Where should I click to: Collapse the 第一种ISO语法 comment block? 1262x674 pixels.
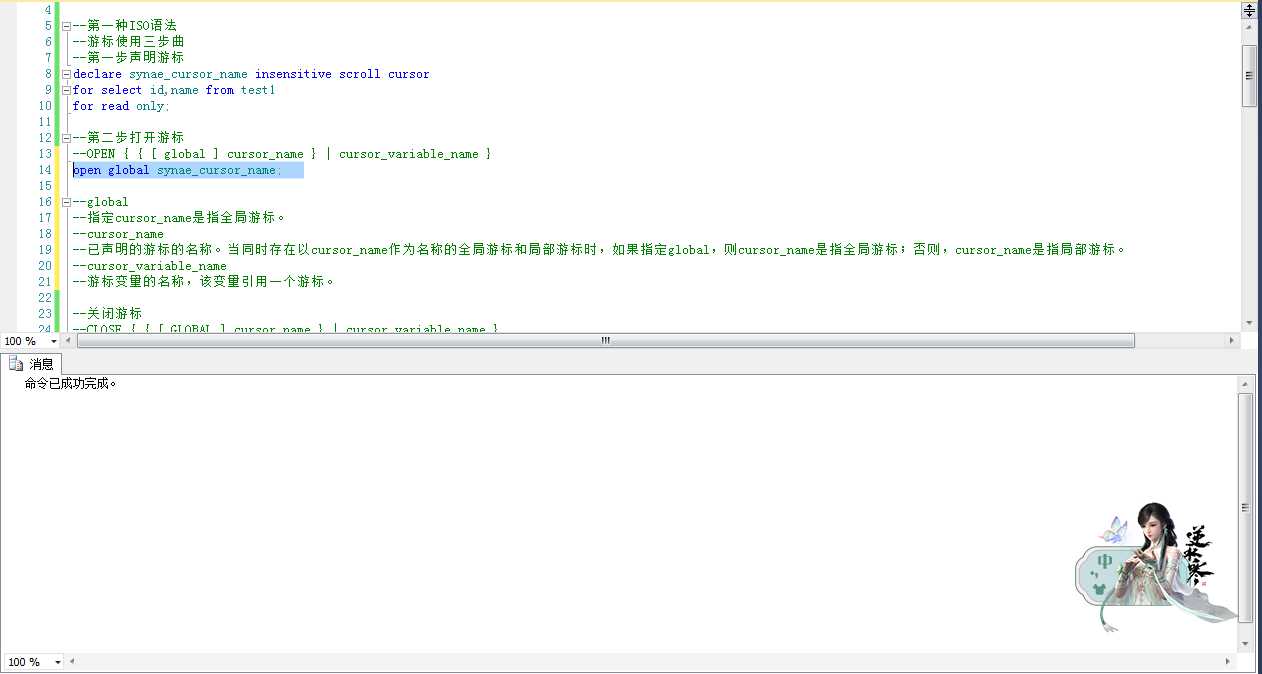pyautogui.click(x=66, y=26)
